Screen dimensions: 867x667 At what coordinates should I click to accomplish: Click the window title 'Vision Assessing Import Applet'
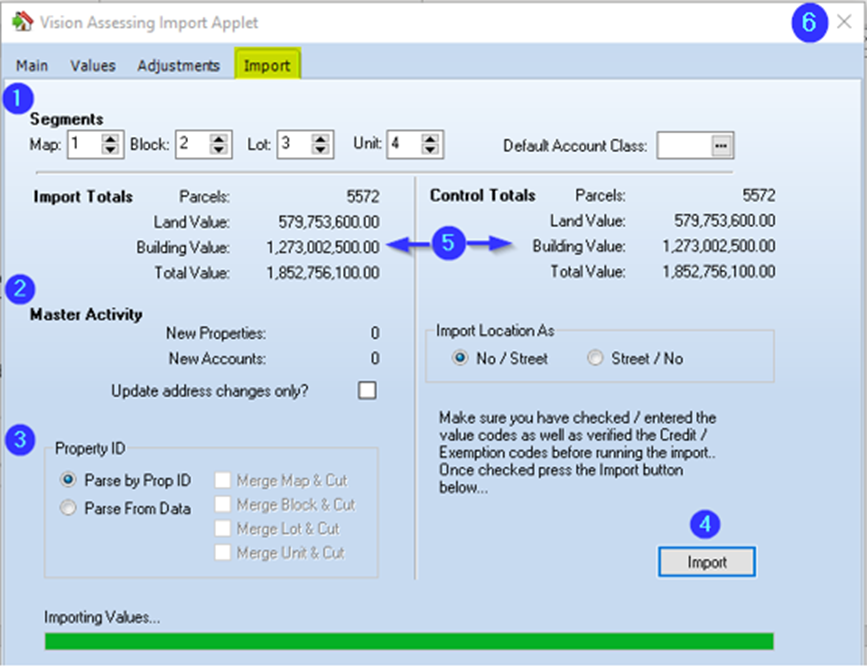tap(149, 23)
